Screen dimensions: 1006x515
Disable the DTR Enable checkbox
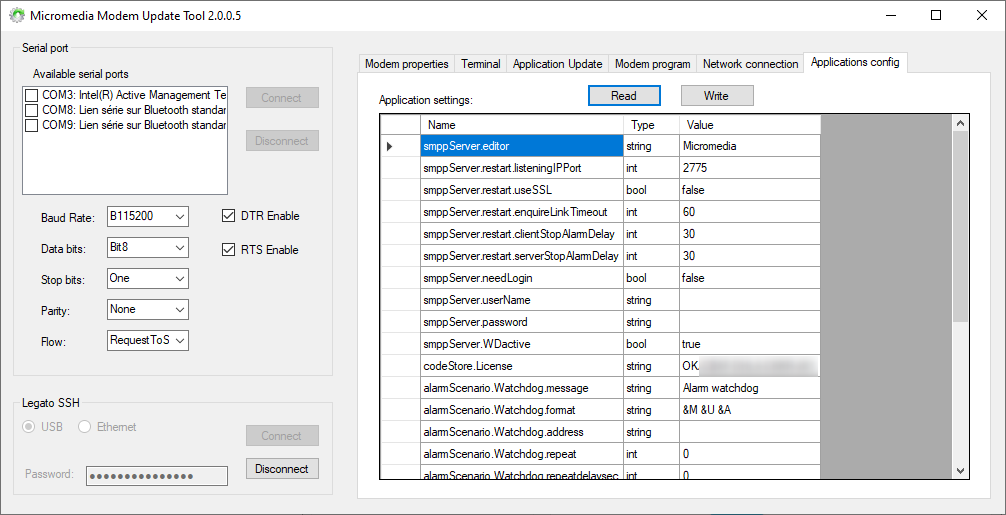tap(228, 216)
